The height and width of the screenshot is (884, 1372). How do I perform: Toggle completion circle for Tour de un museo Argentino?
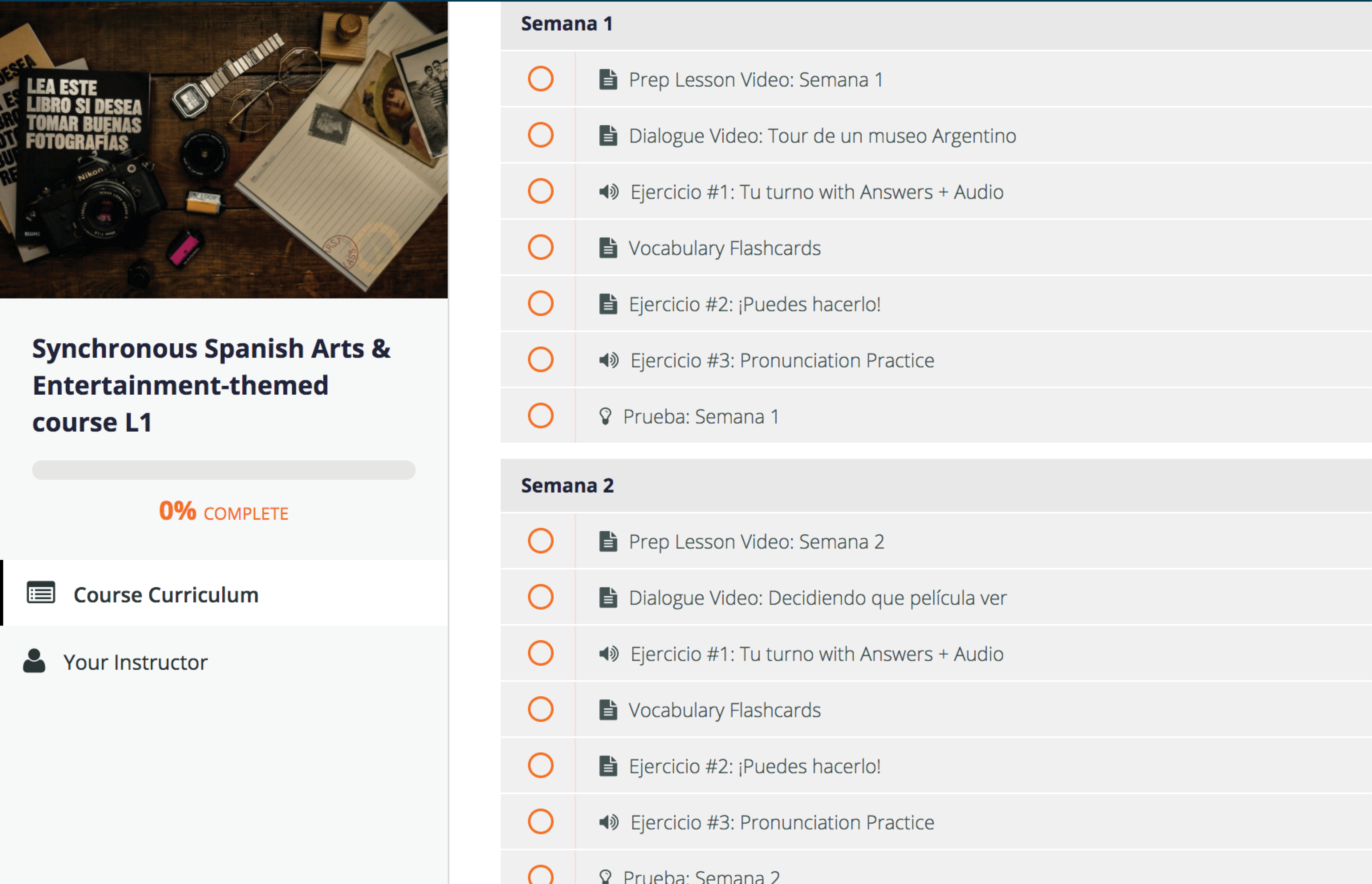(540, 136)
